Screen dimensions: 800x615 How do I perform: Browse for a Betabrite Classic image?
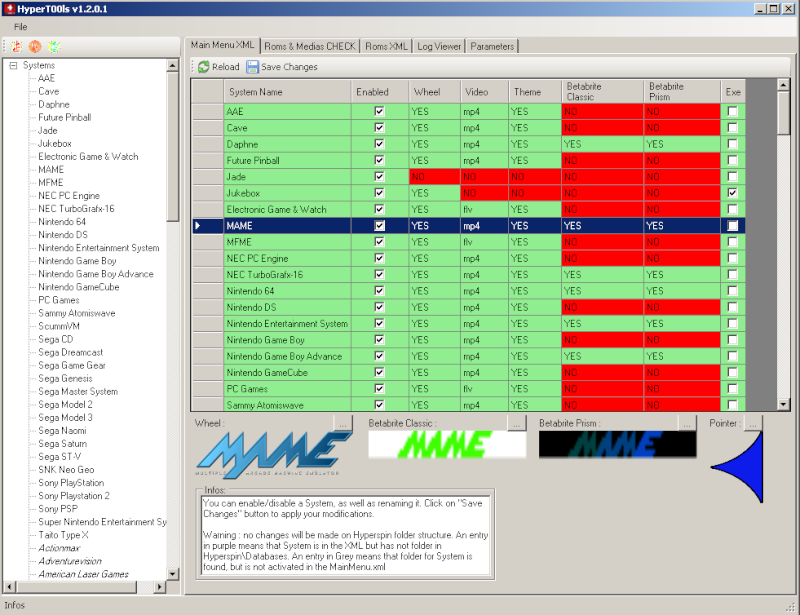point(517,423)
